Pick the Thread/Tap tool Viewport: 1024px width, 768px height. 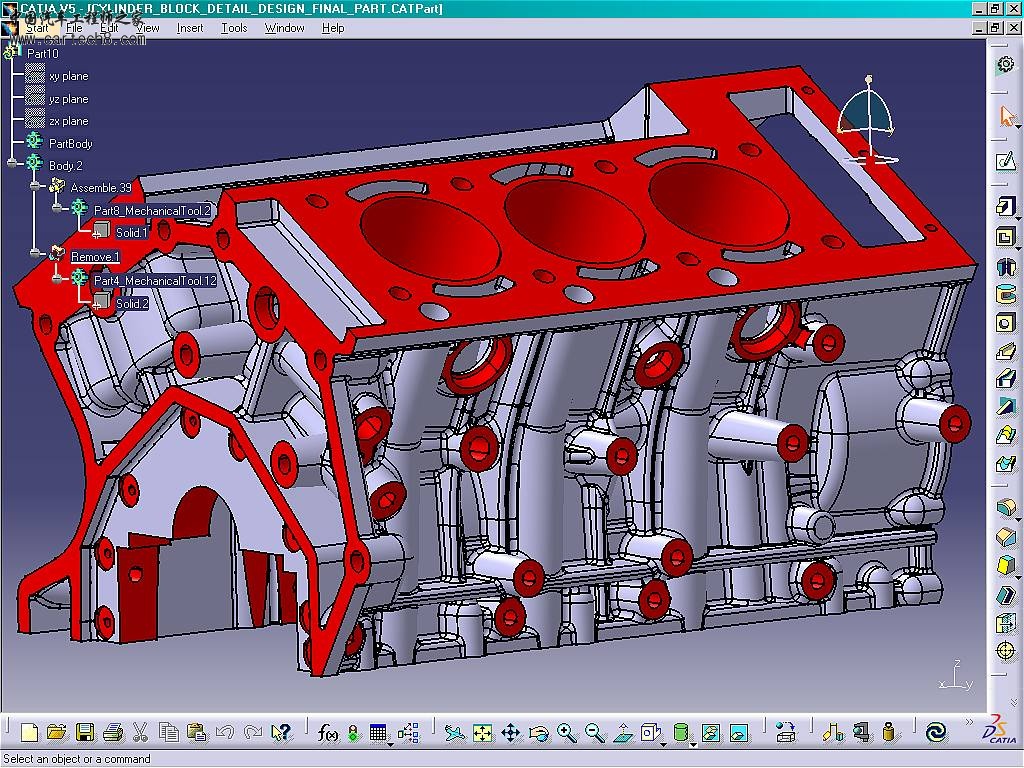(1006, 650)
